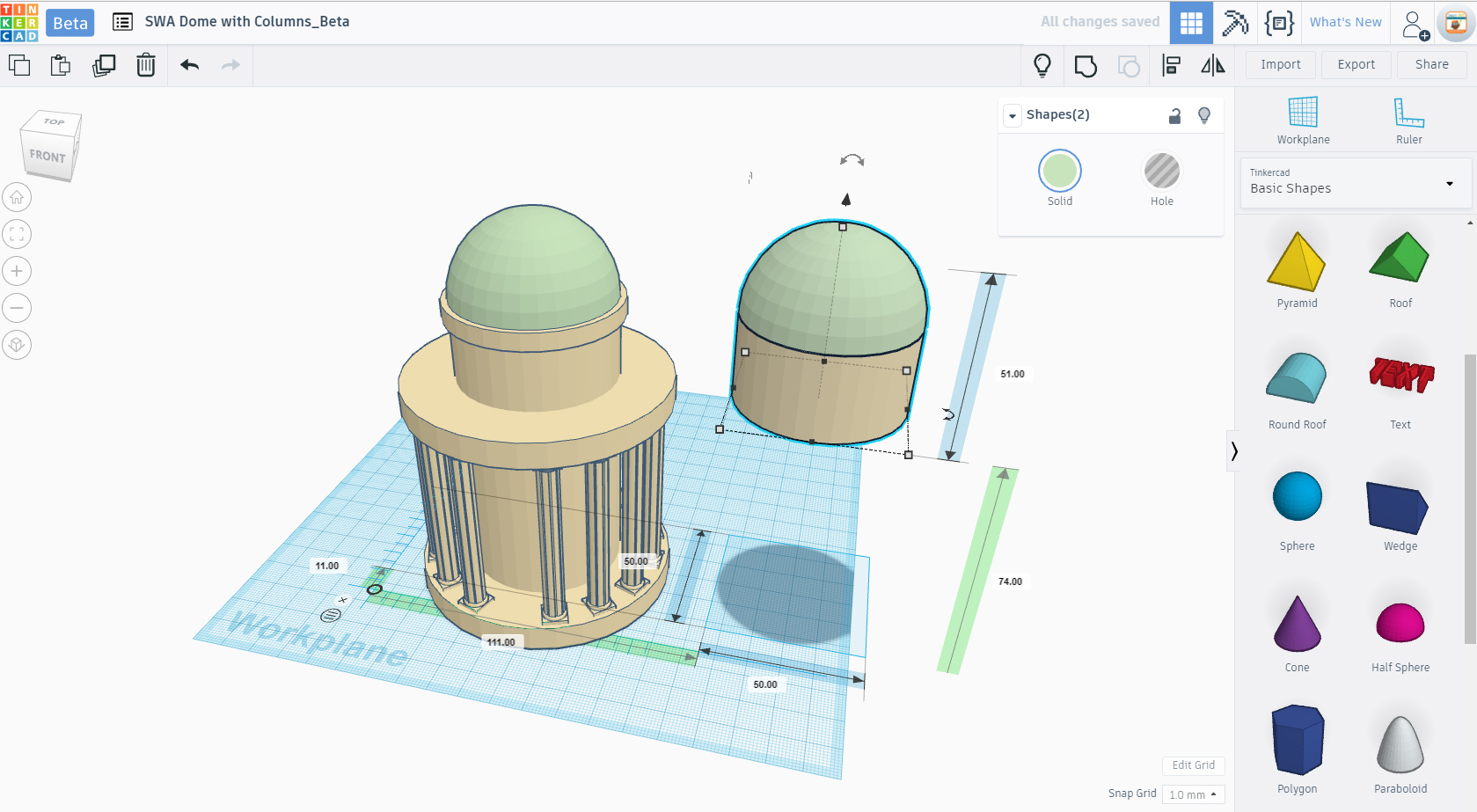Open Basic Shapes library dropdown
Viewport: 1477px width, 812px height.
click(1356, 183)
